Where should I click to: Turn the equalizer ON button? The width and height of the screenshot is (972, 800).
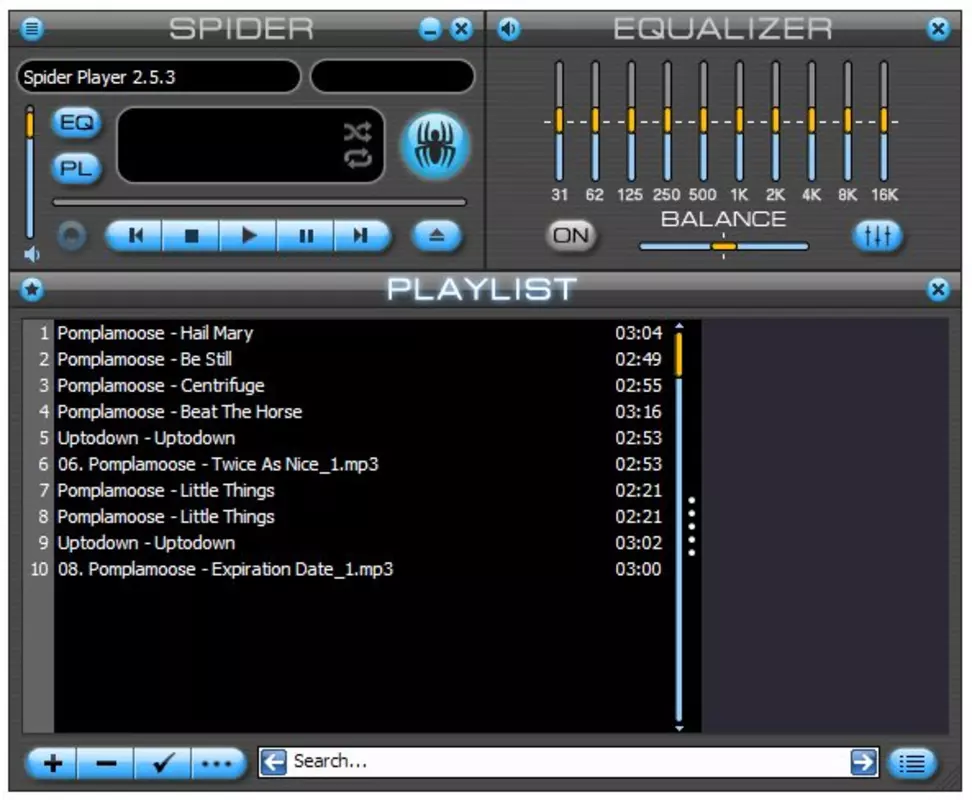(571, 235)
